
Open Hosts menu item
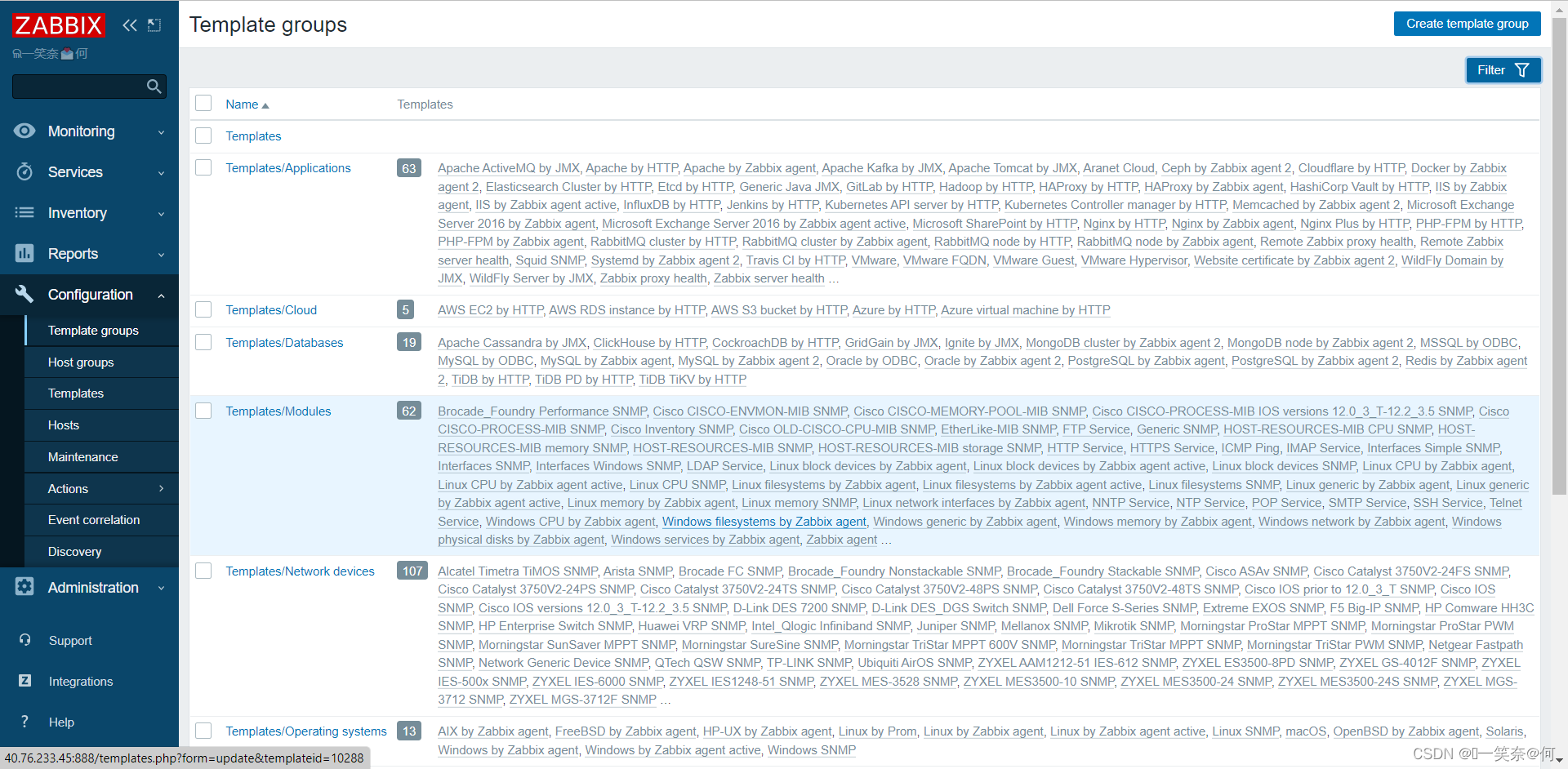tap(101, 425)
